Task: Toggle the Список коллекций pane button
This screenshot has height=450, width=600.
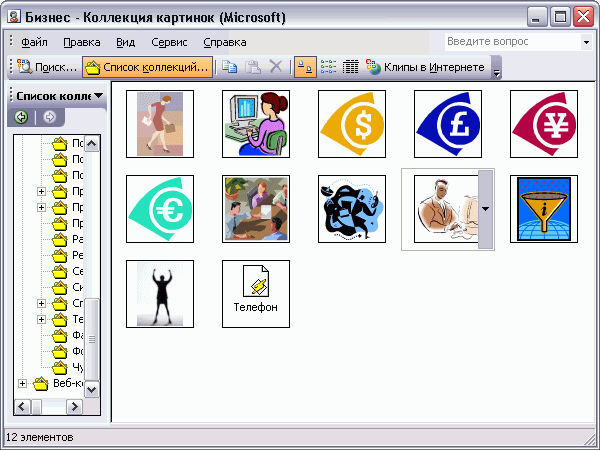Action: [147, 67]
